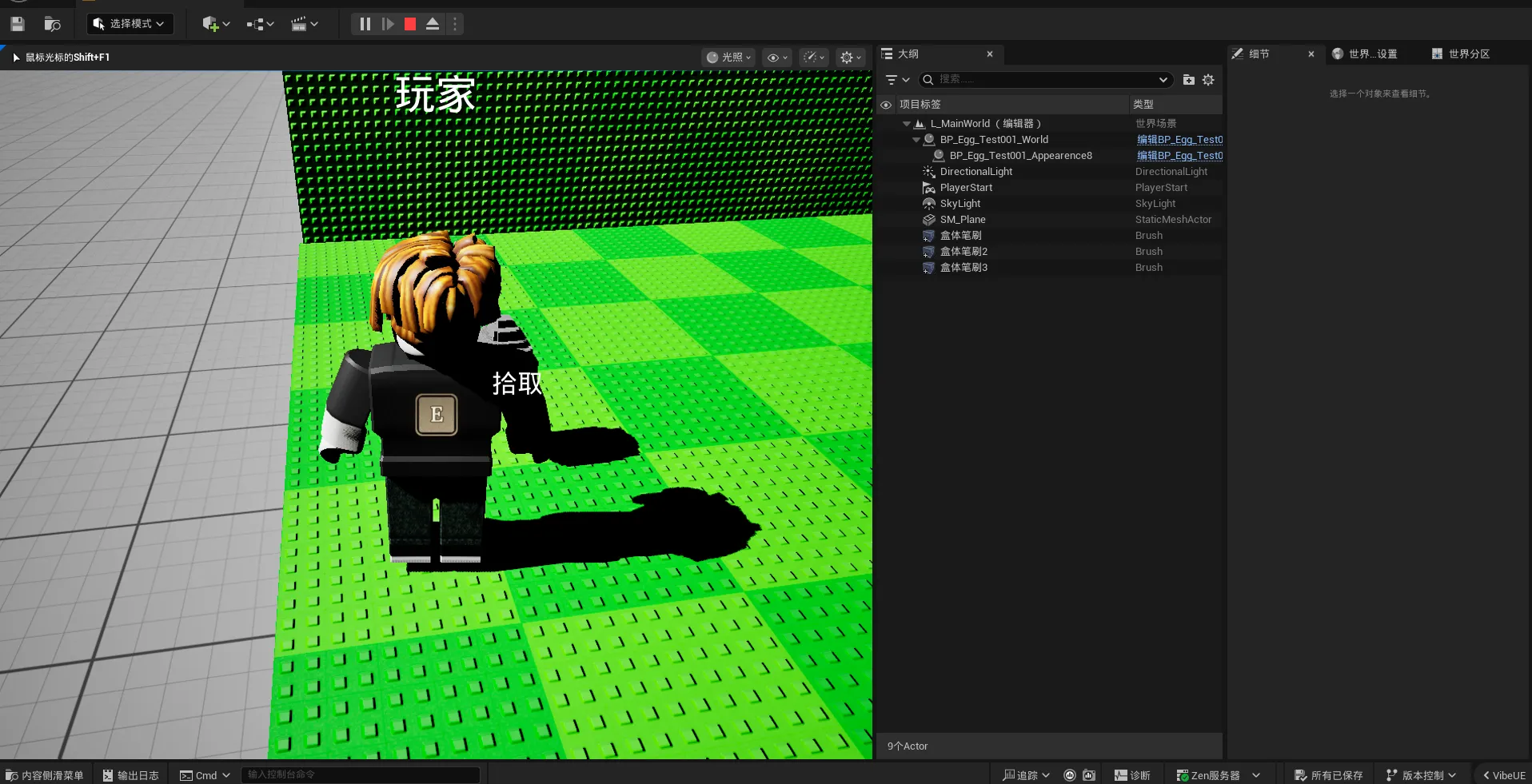The height and width of the screenshot is (784, 1532).
Task: Open the viewport show flags eye menu
Action: pyautogui.click(x=777, y=58)
